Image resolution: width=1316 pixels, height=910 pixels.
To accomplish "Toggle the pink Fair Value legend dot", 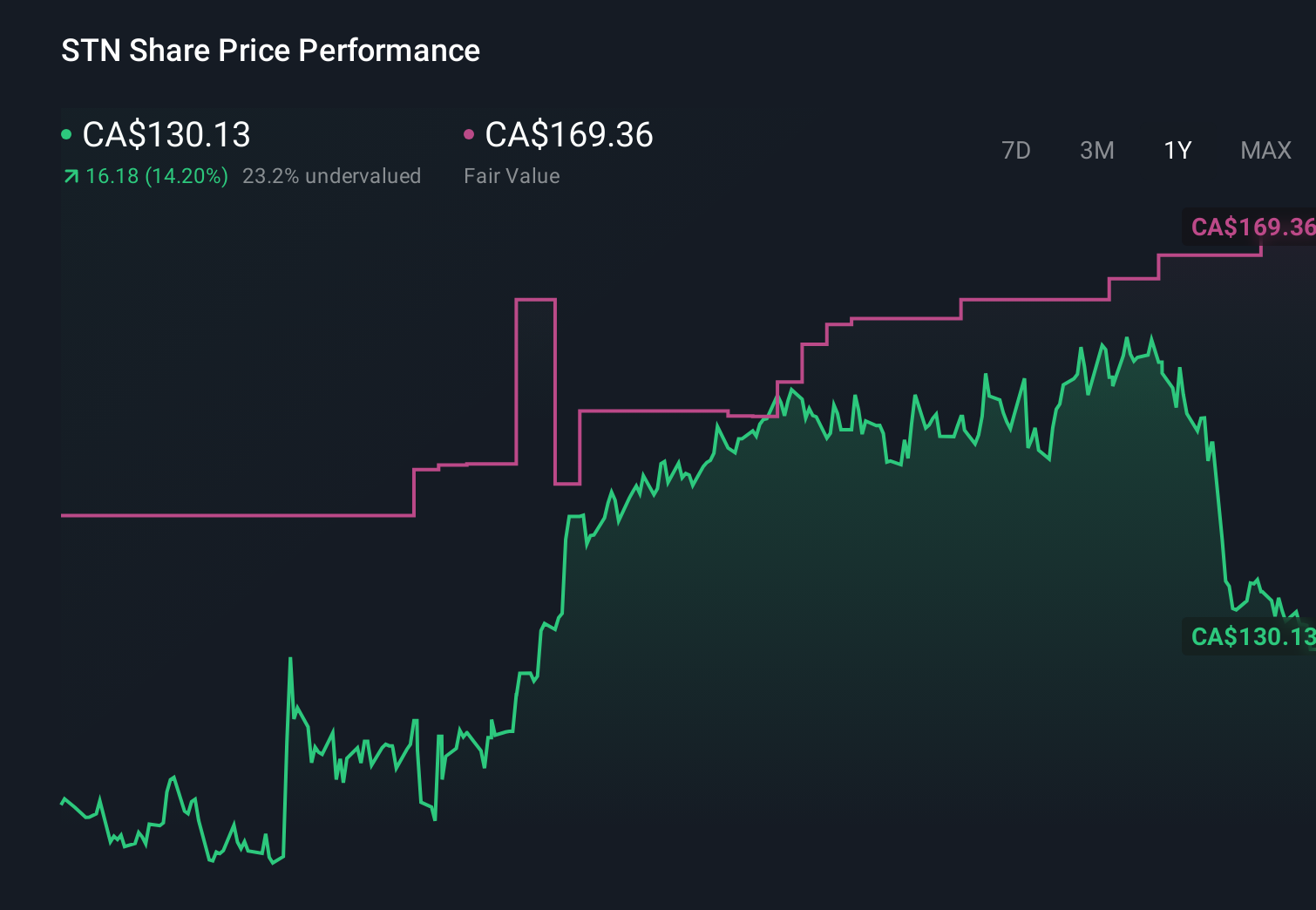I will tap(471, 134).
